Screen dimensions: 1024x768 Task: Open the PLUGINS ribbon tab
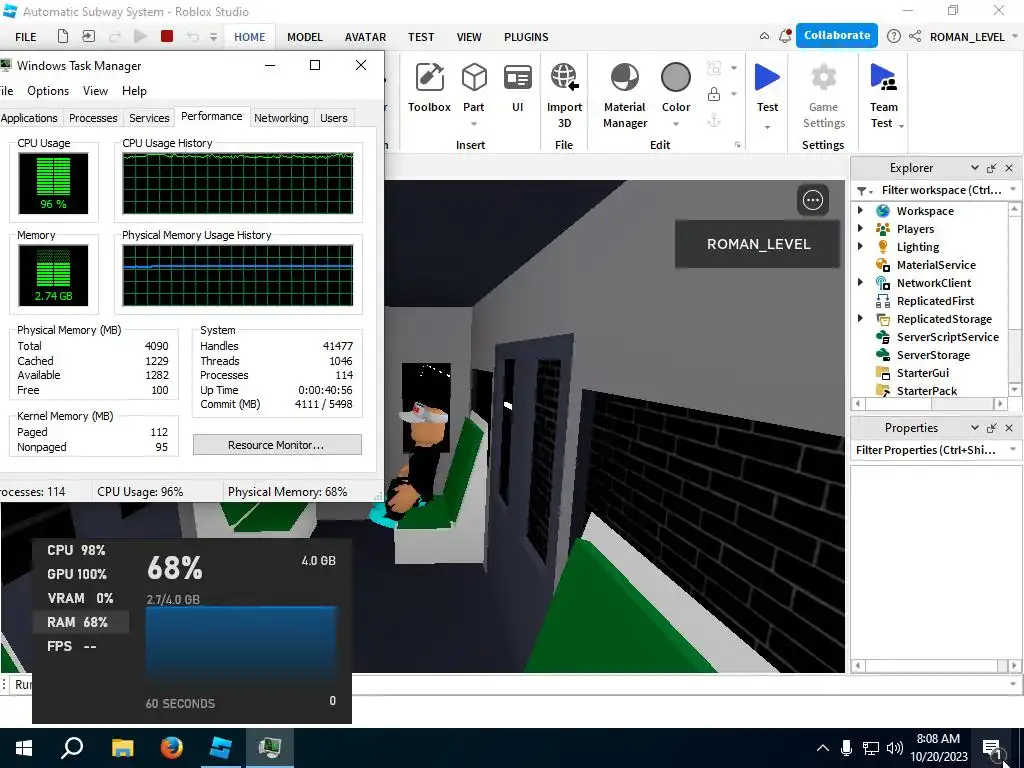(526, 37)
